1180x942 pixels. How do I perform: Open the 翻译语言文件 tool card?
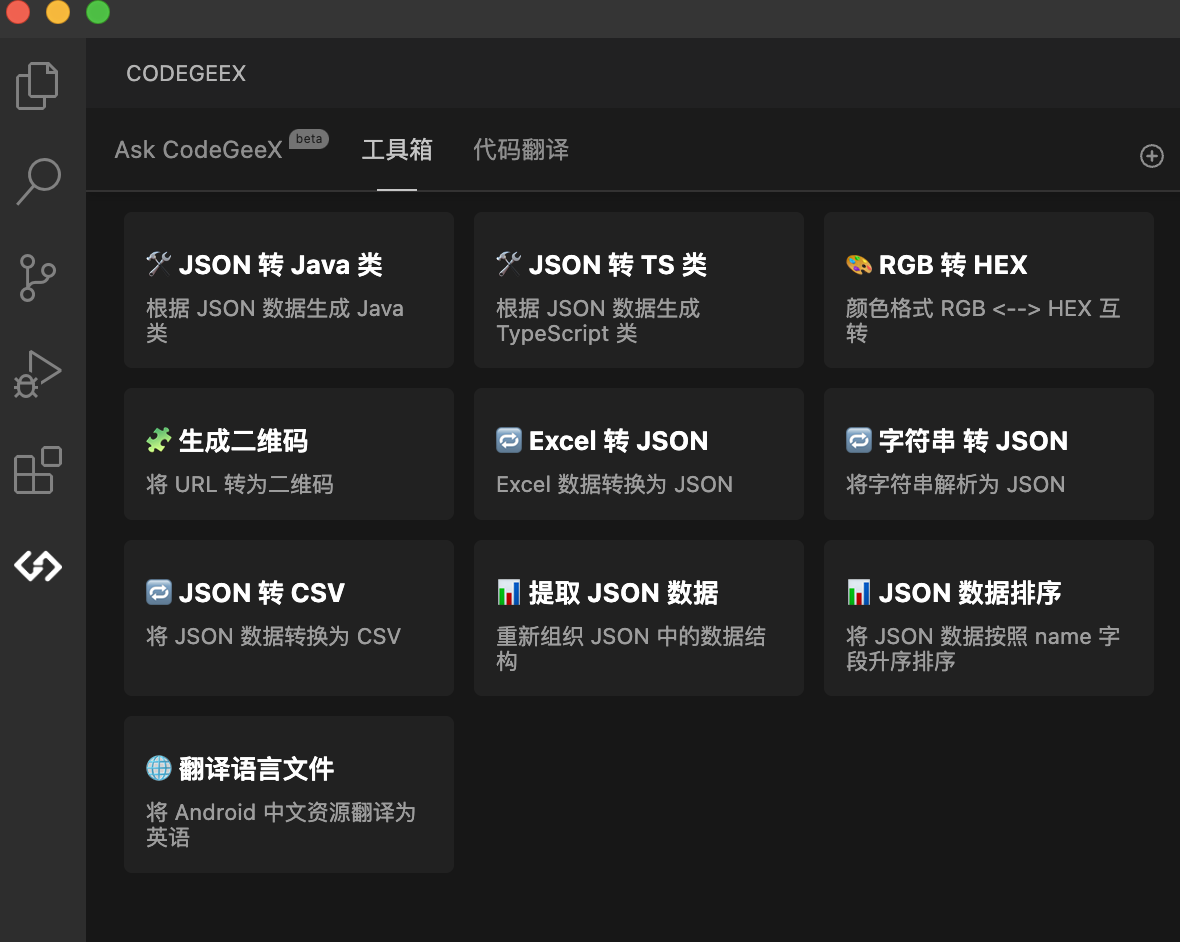[288, 793]
